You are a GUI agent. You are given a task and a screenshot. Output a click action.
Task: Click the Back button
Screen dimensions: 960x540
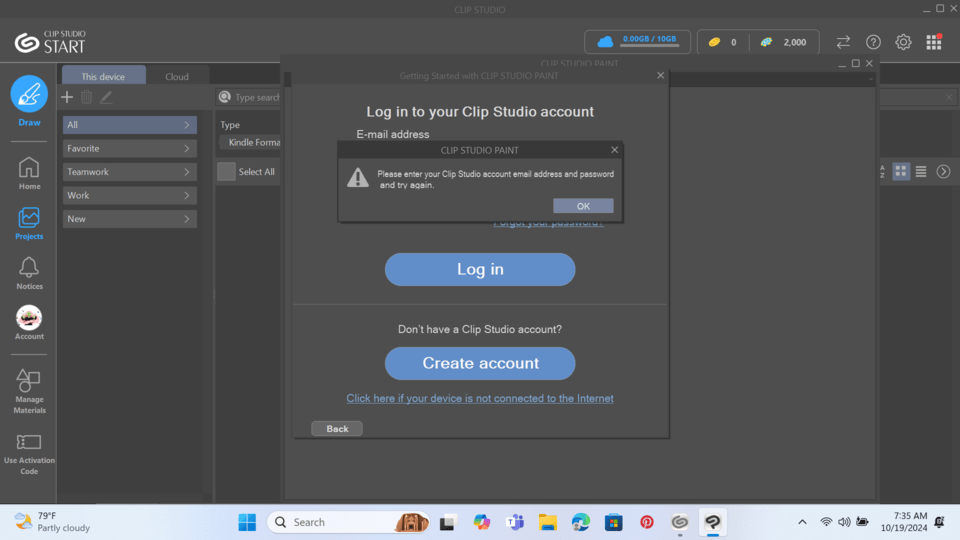[337, 429]
